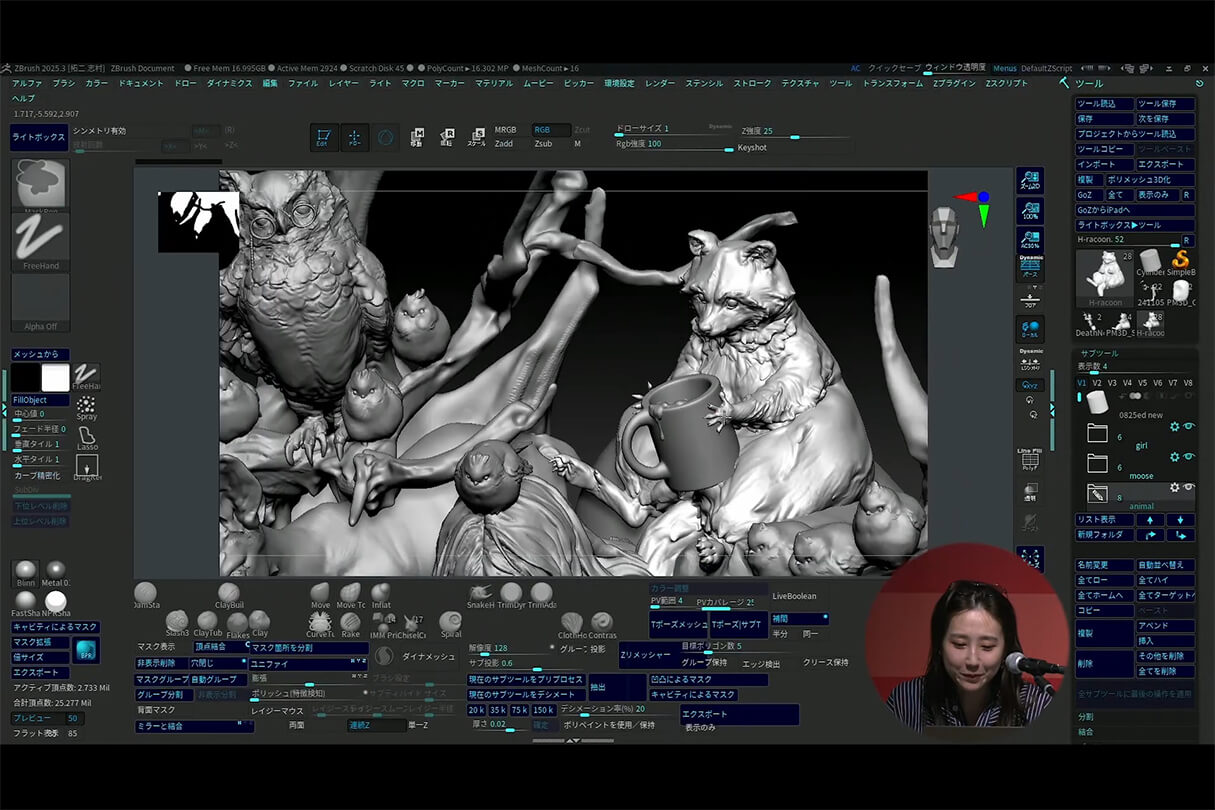Click the ダイナメッシュ button

428,656
